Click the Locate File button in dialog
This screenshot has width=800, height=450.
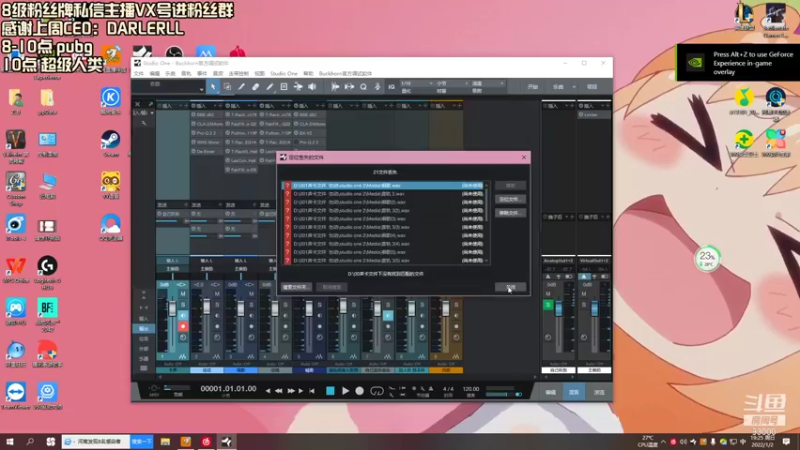510,199
